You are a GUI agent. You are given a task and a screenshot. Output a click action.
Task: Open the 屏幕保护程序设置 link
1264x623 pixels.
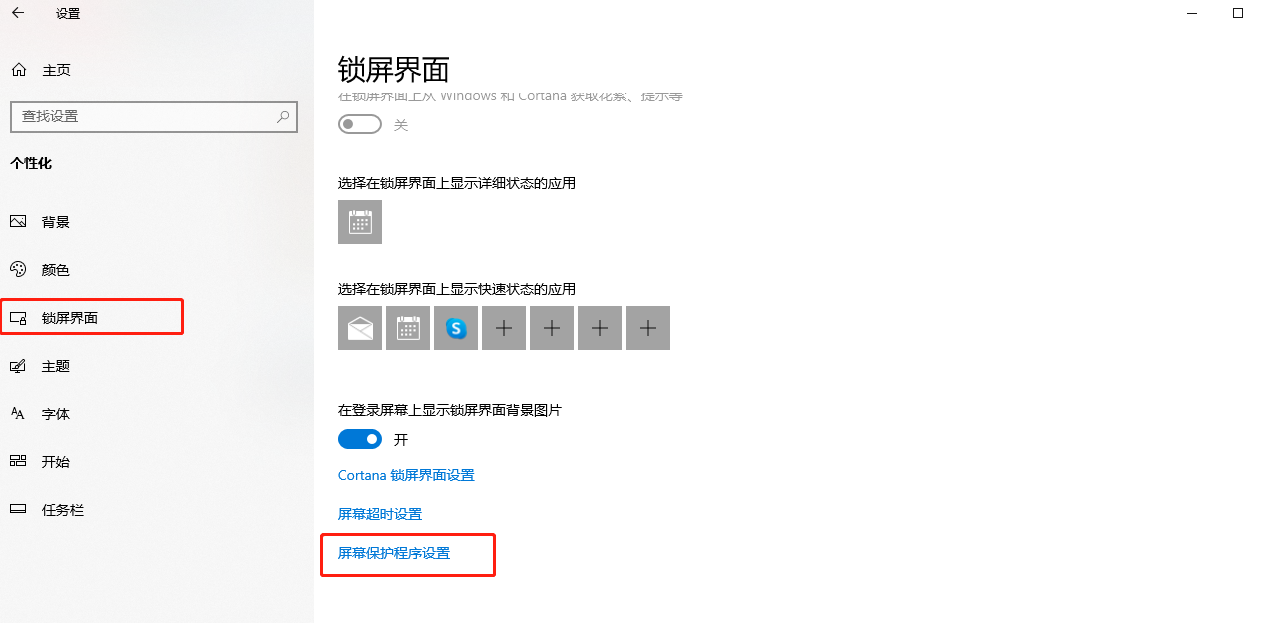tap(394, 553)
